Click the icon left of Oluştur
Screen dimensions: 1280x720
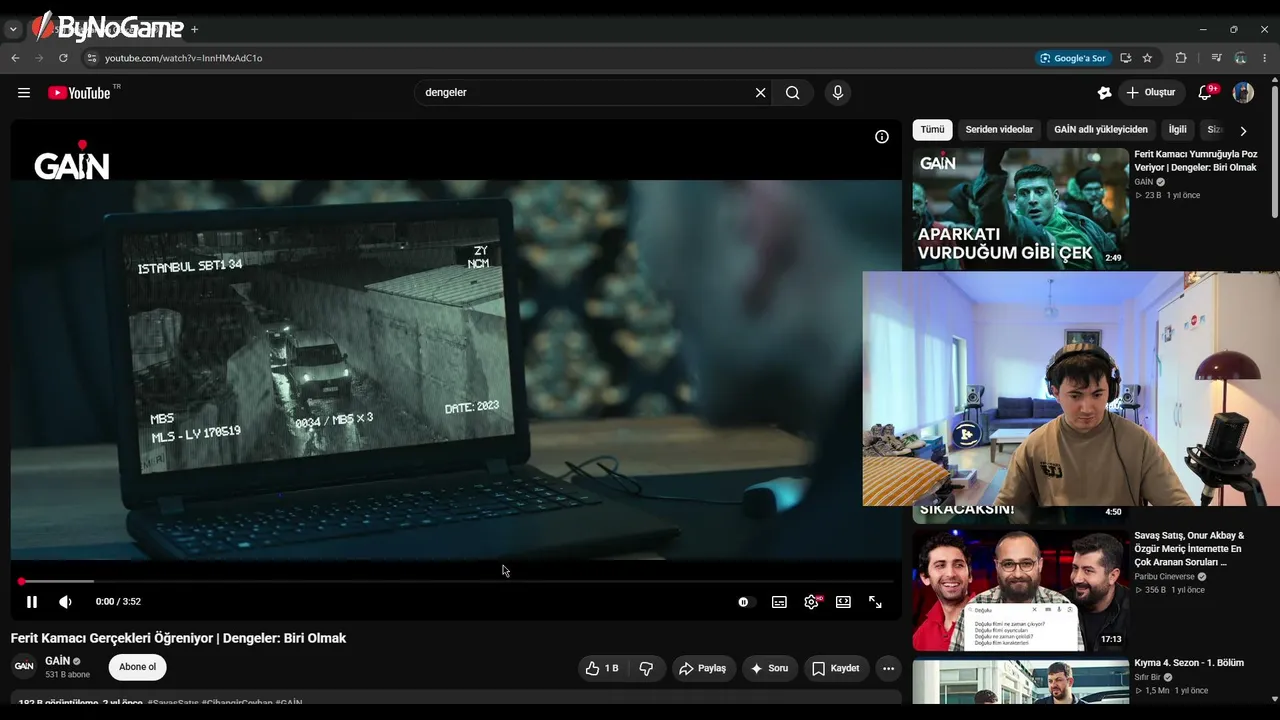[x=1104, y=93]
